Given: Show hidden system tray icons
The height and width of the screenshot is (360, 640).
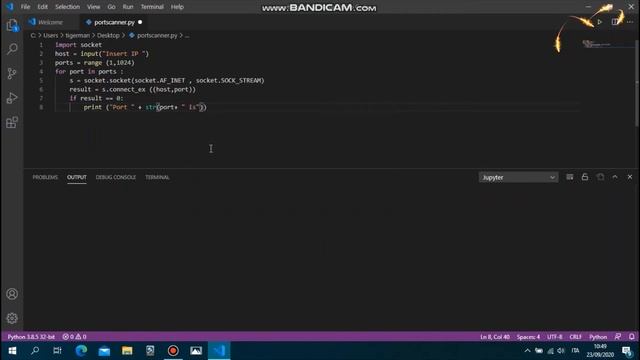Looking at the screenshot, I should tap(527, 351).
